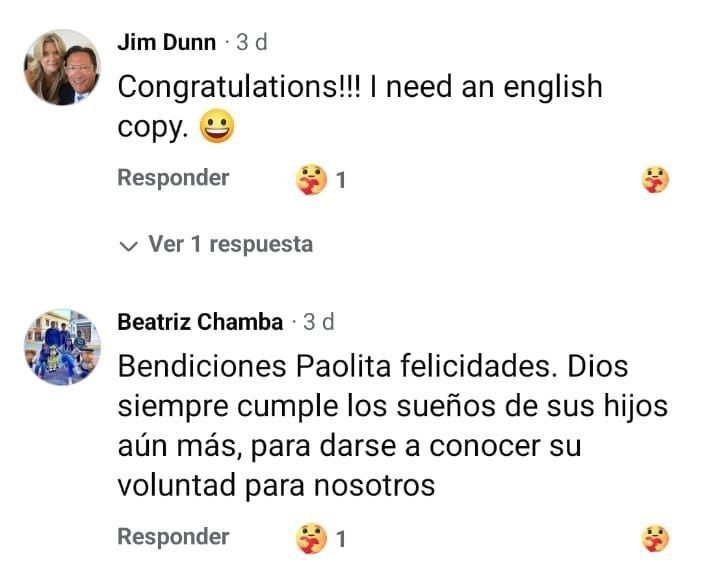Reply to Jim Dunn's comment via Responder
The height and width of the screenshot is (581, 702).
(x=173, y=178)
